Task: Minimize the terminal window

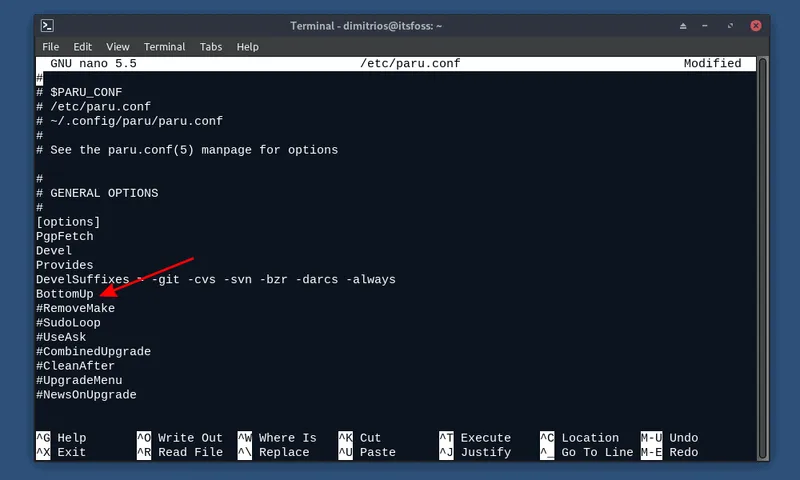Action: click(706, 25)
